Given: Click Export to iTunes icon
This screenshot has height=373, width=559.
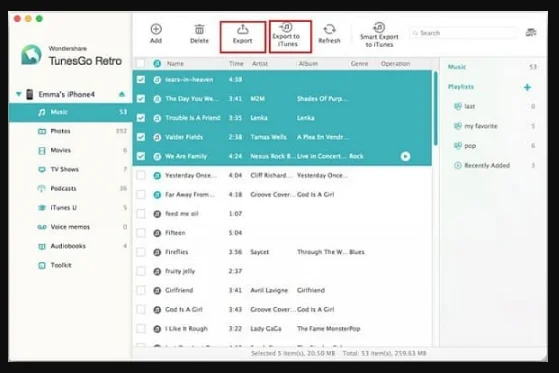Looking at the screenshot, I should (x=286, y=27).
